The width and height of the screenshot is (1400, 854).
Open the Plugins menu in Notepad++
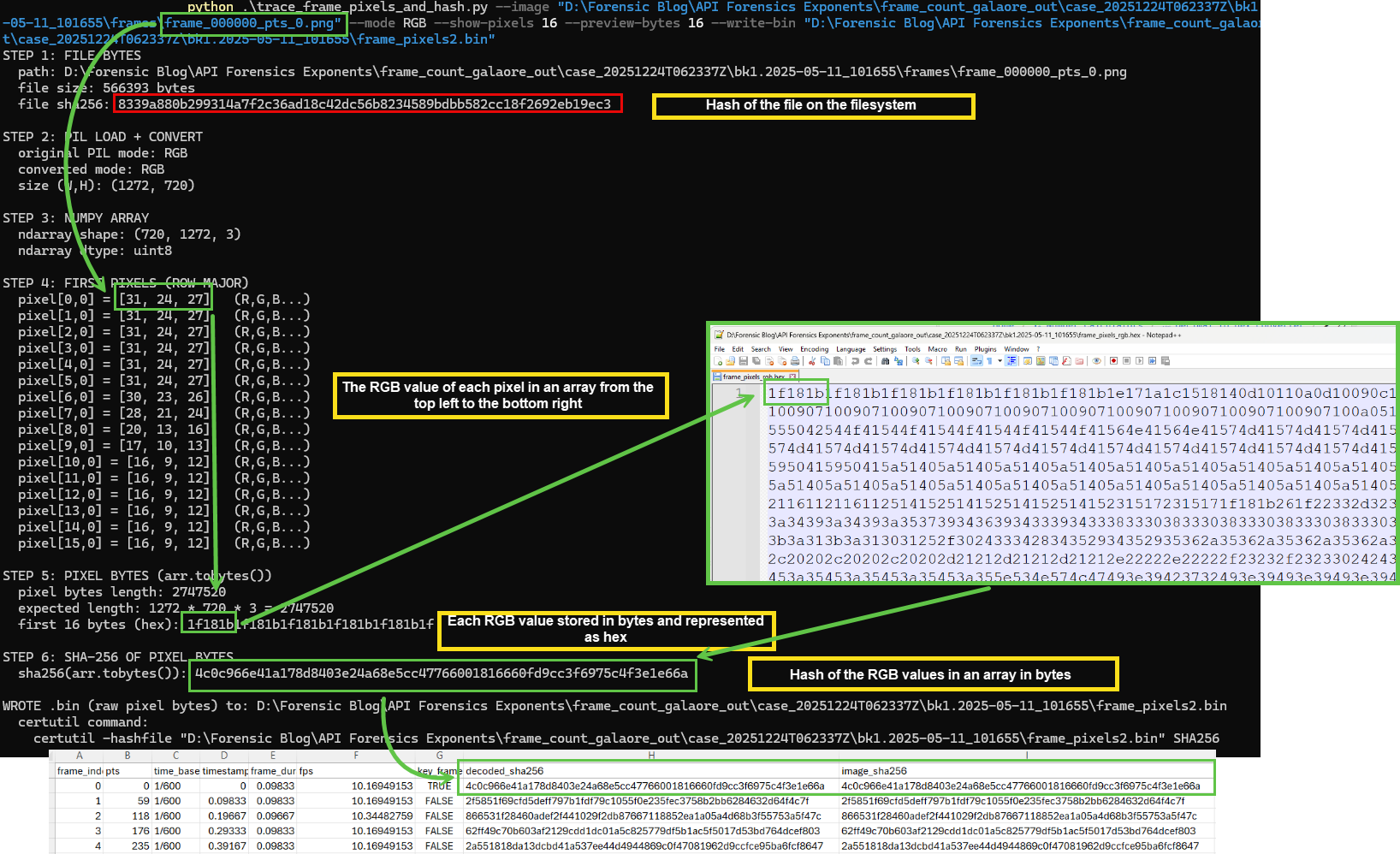(985, 349)
